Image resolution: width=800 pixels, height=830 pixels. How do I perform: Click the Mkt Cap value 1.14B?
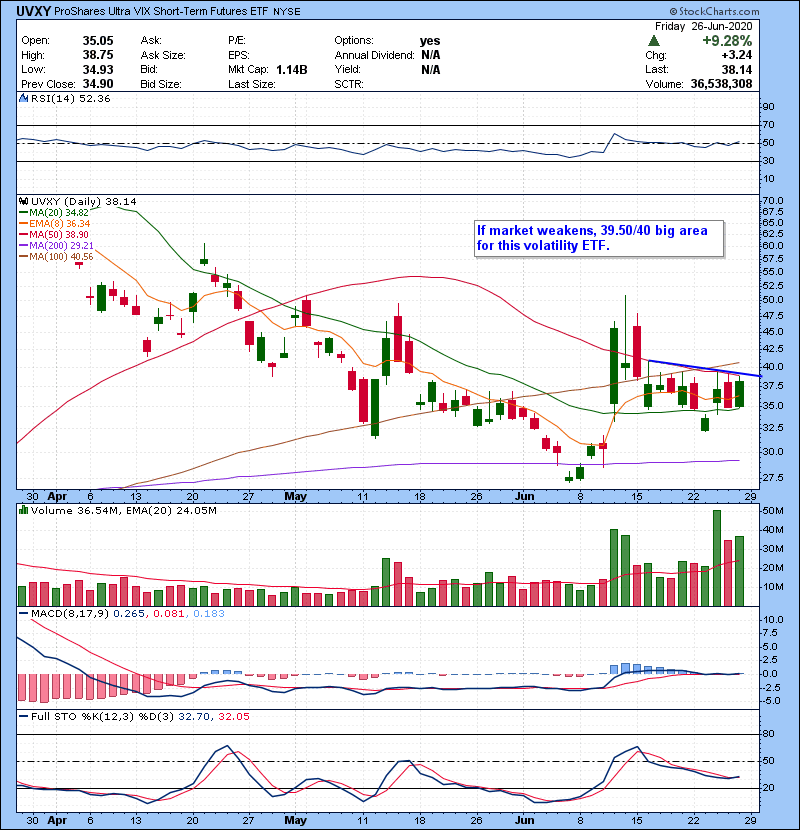click(292, 69)
